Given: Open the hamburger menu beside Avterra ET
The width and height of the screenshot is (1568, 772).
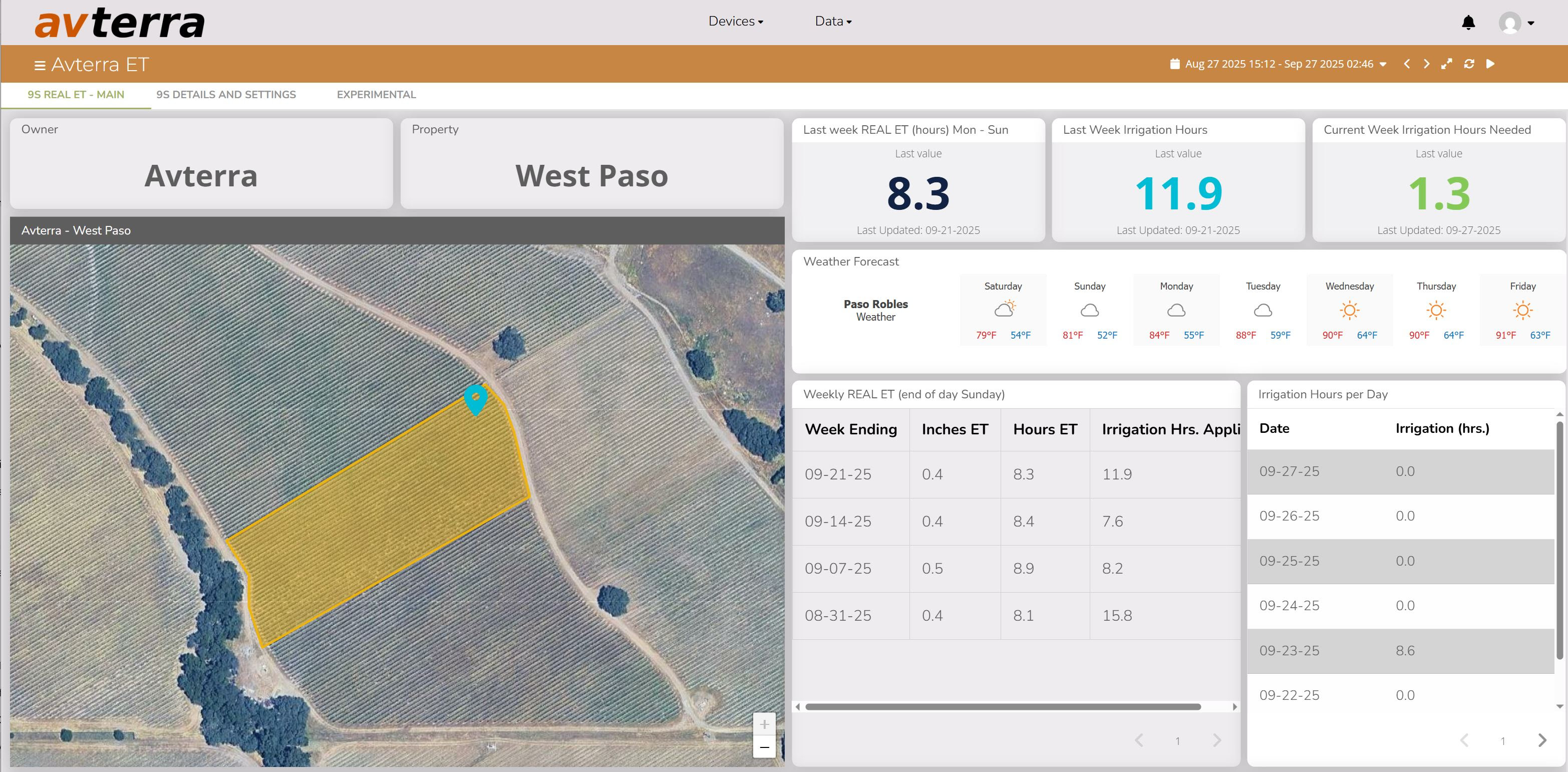Looking at the screenshot, I should click(40, 65).
